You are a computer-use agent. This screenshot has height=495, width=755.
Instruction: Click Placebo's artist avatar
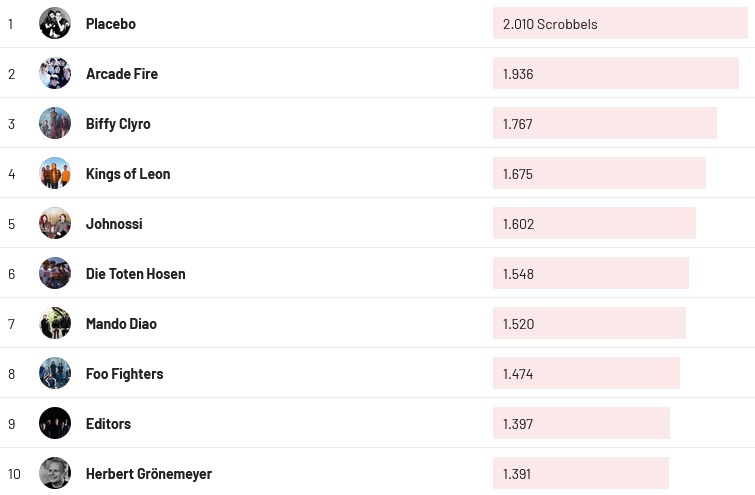pos(55,23)
